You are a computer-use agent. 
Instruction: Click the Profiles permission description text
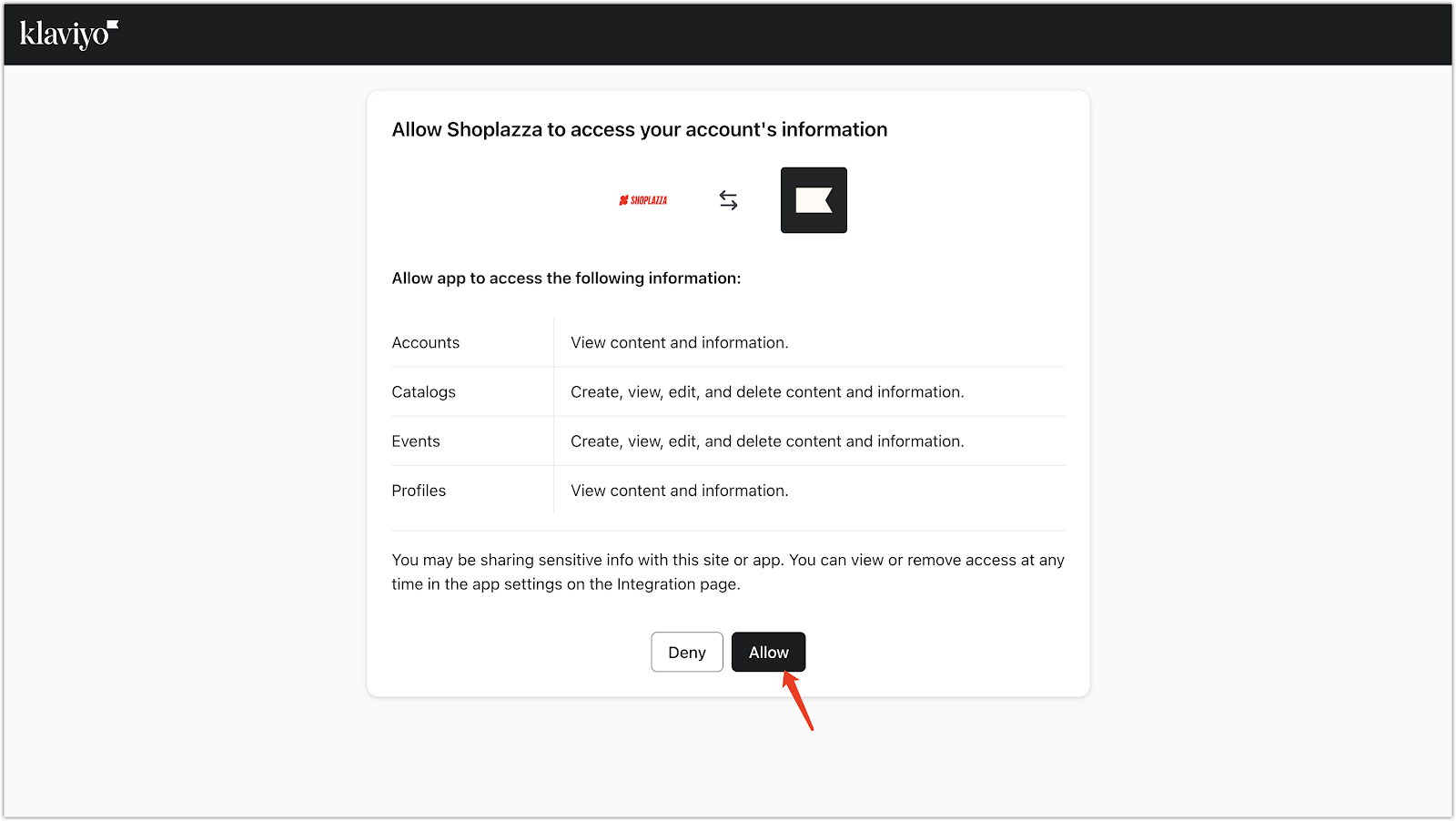point(680,490)
